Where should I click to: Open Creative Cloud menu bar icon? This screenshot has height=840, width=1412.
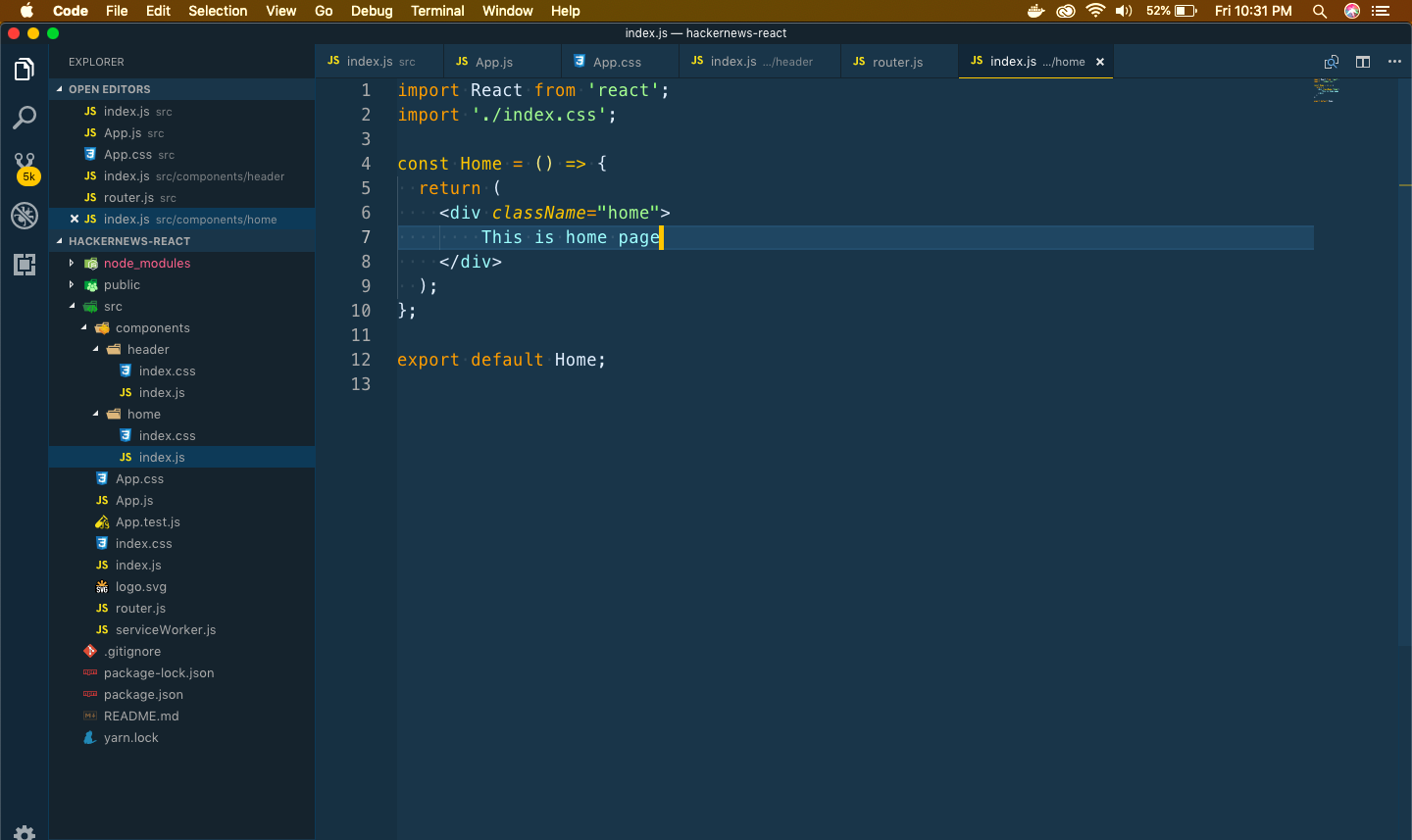[x=1066, y=11]
